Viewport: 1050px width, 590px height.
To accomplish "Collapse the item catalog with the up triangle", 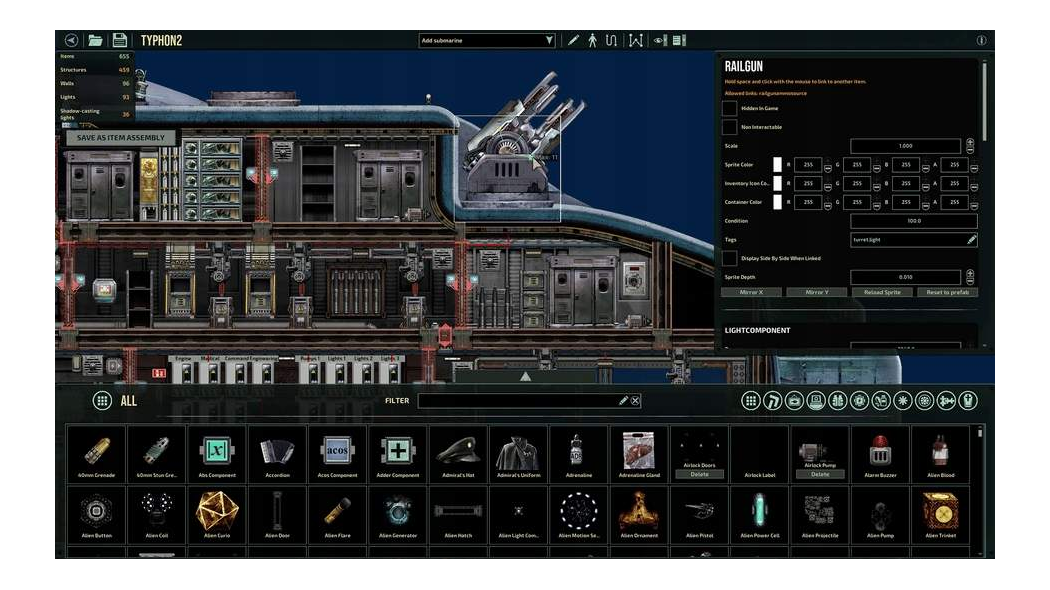I will [x=526, y=377].
